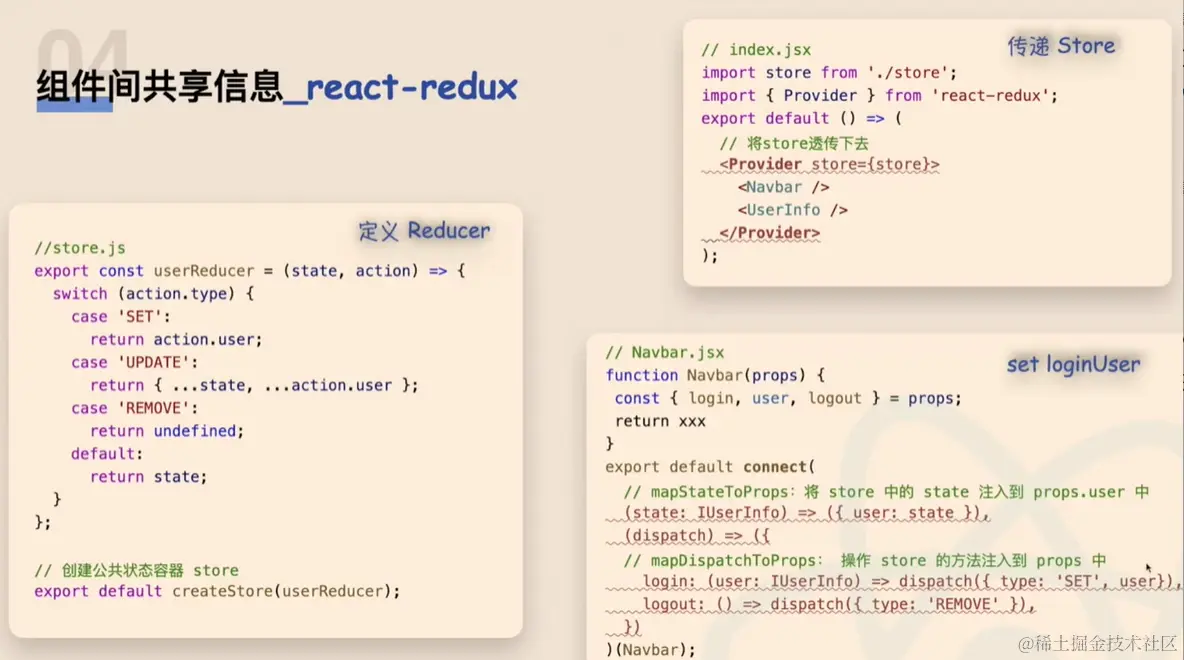The image size is (1184, 660).
Task: Click the 'return xxx' line
Action: [660, 421]
